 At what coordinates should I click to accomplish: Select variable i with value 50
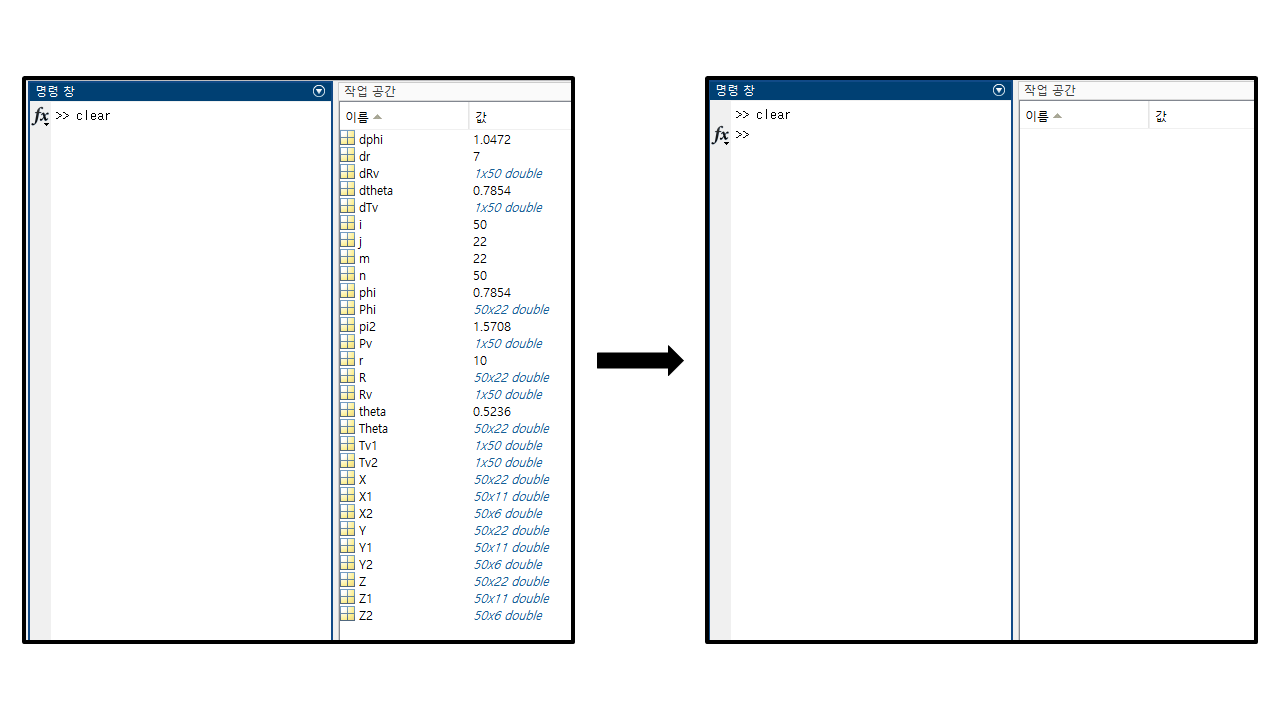tap(361, 224)
